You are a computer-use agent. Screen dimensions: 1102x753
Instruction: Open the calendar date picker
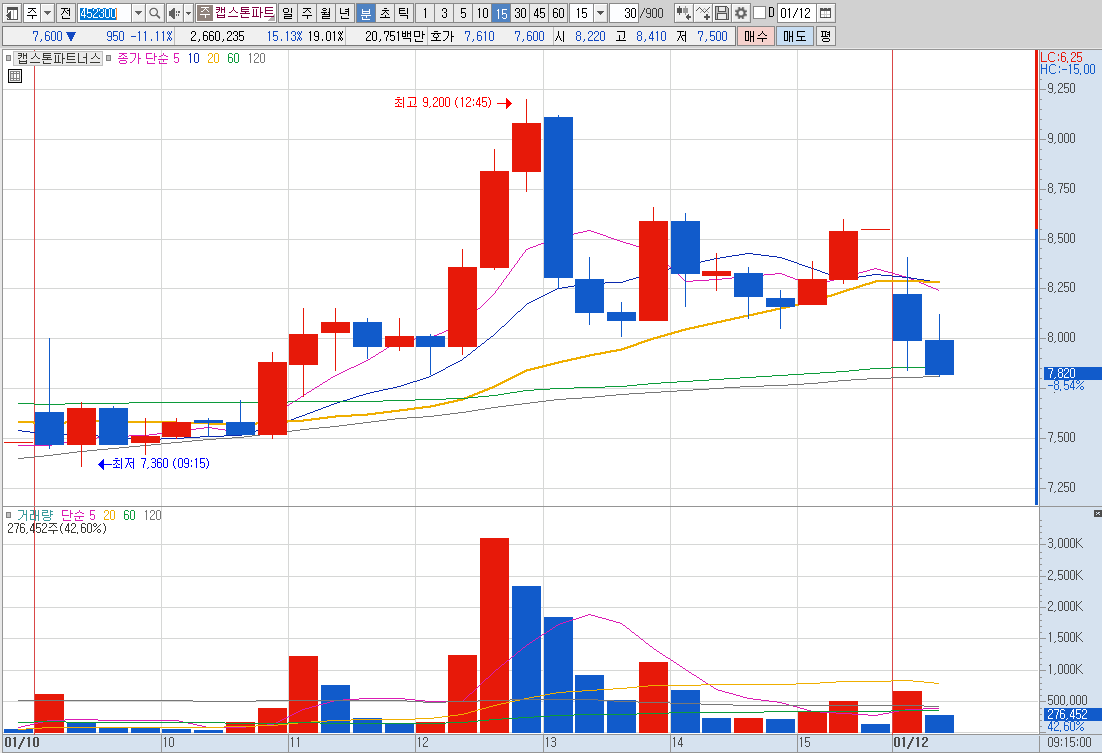click(x=826, y=13)
